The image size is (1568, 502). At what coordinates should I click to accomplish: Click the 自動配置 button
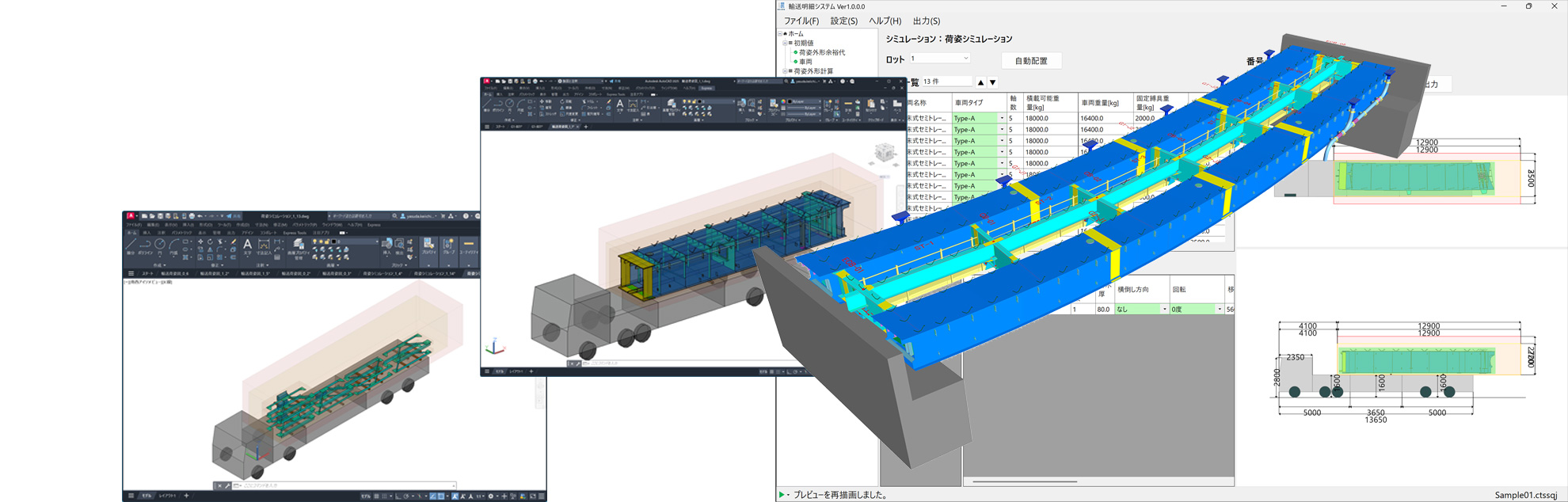tap(1030, 61)
